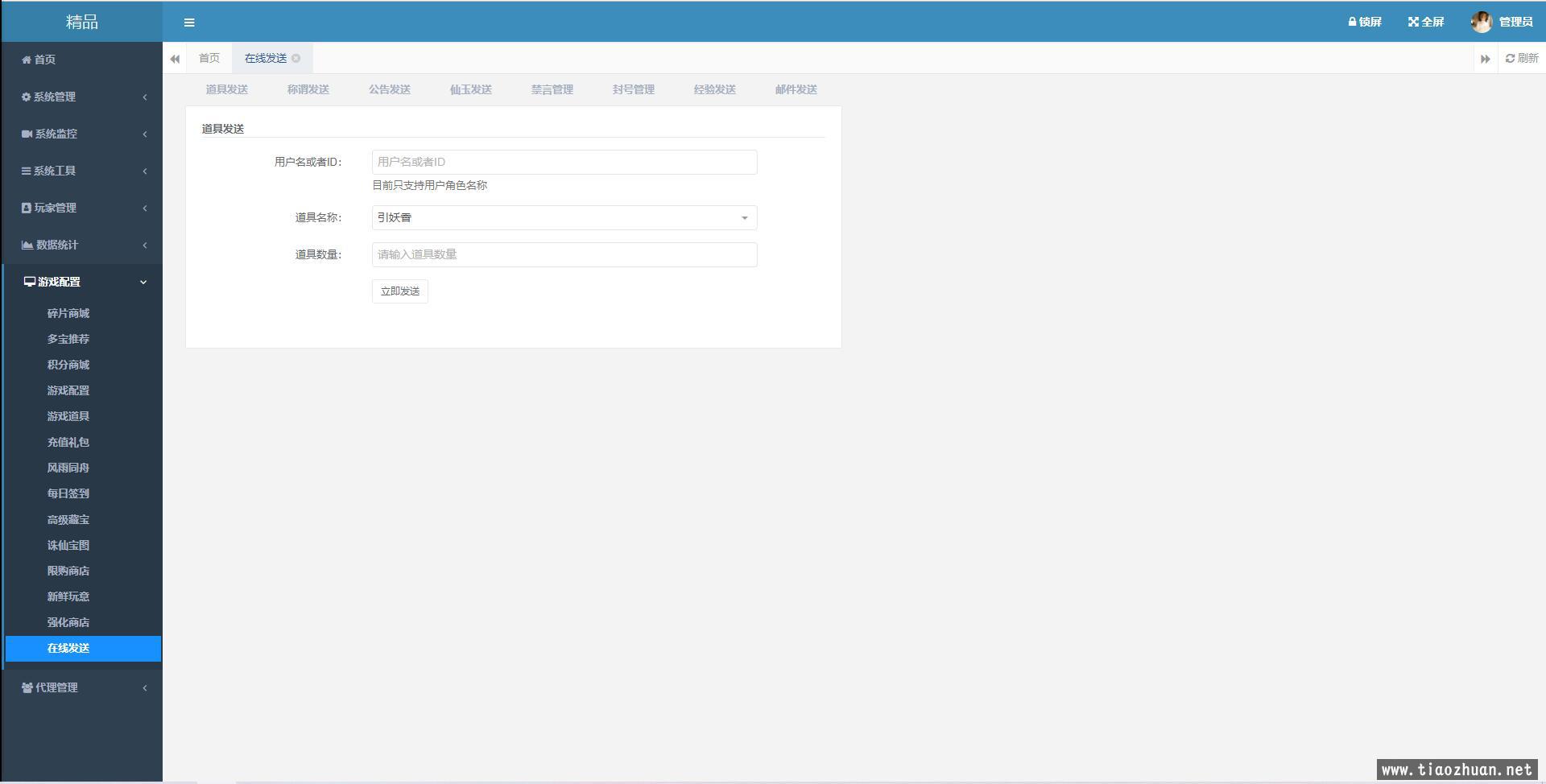This screenshot has width=1546, height=784.
Task: Click the tab scroll-right double arrow
Action: point(1485,59)
